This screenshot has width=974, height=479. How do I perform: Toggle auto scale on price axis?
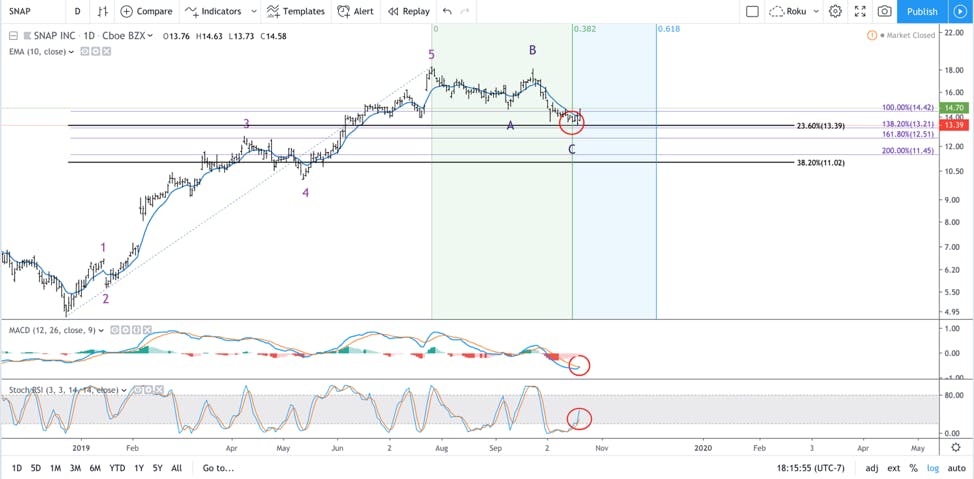pyautogui.click(x=957, y=468)
